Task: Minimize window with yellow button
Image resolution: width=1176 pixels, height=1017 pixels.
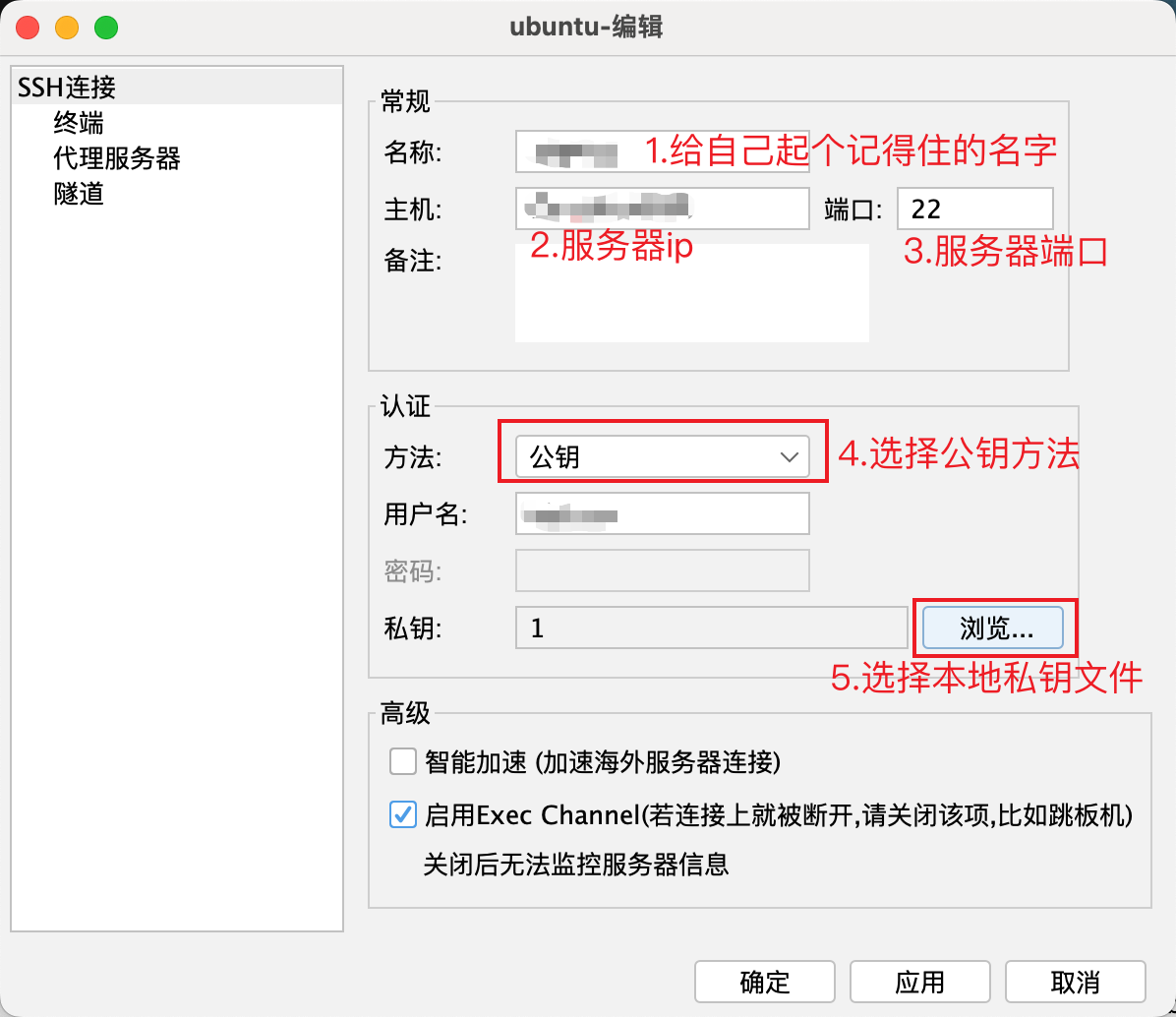Action: (67, 27)
